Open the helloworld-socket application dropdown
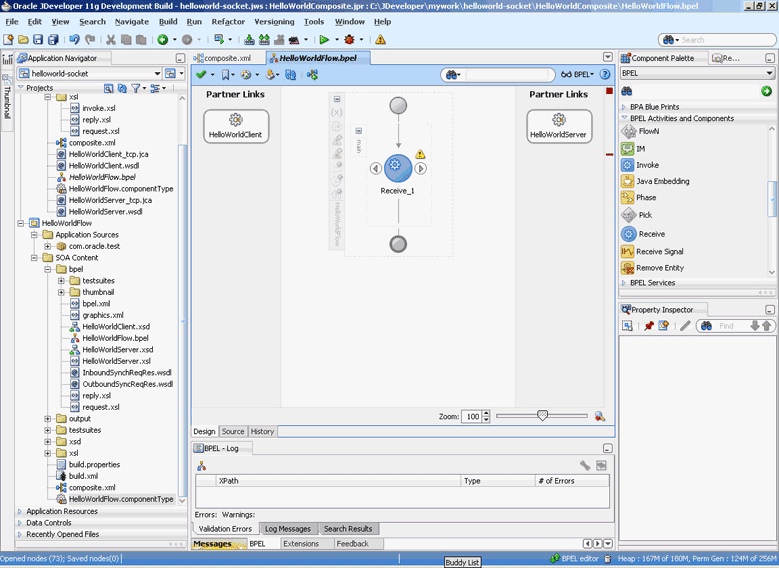 click(x=157, y=74)
